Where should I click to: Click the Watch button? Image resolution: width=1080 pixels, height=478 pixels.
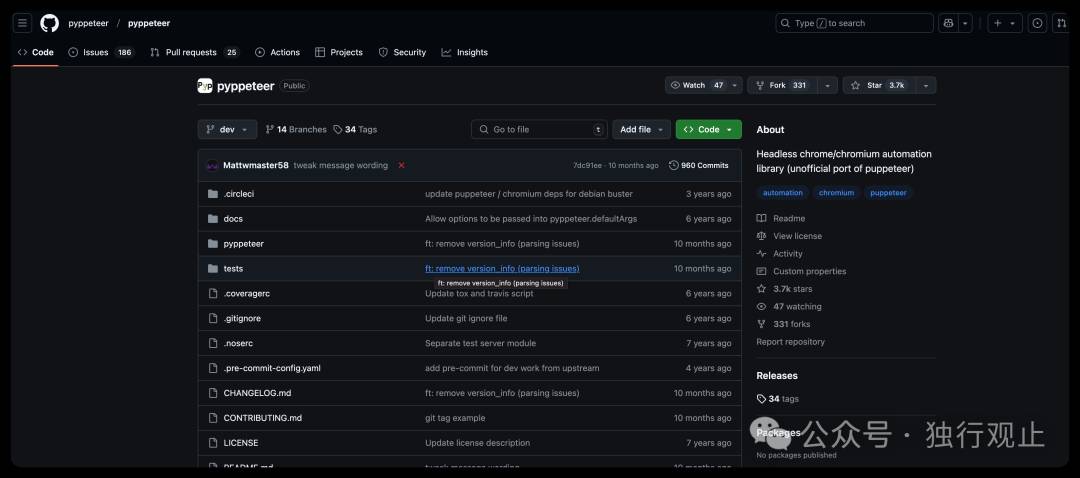[x=696, y=85]
